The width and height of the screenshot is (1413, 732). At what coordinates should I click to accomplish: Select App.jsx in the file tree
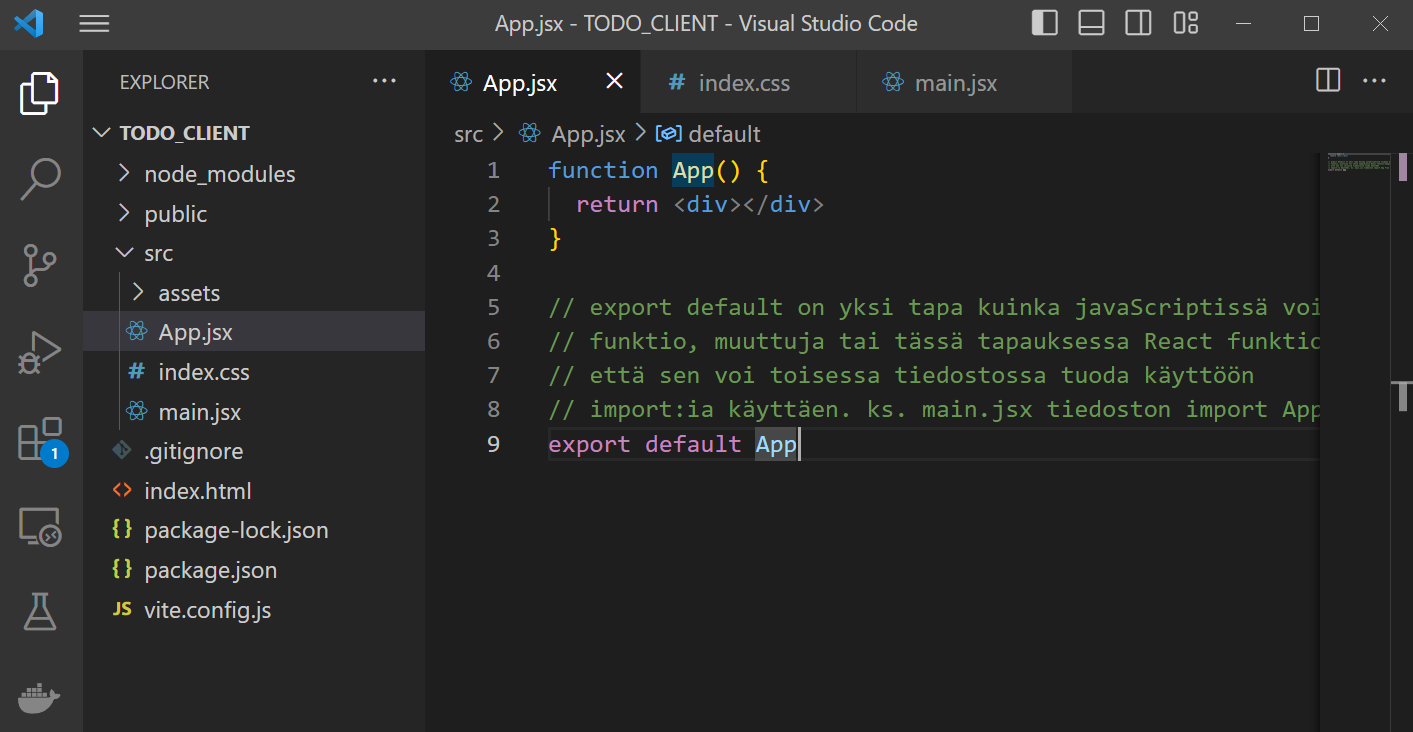(254, 332)
